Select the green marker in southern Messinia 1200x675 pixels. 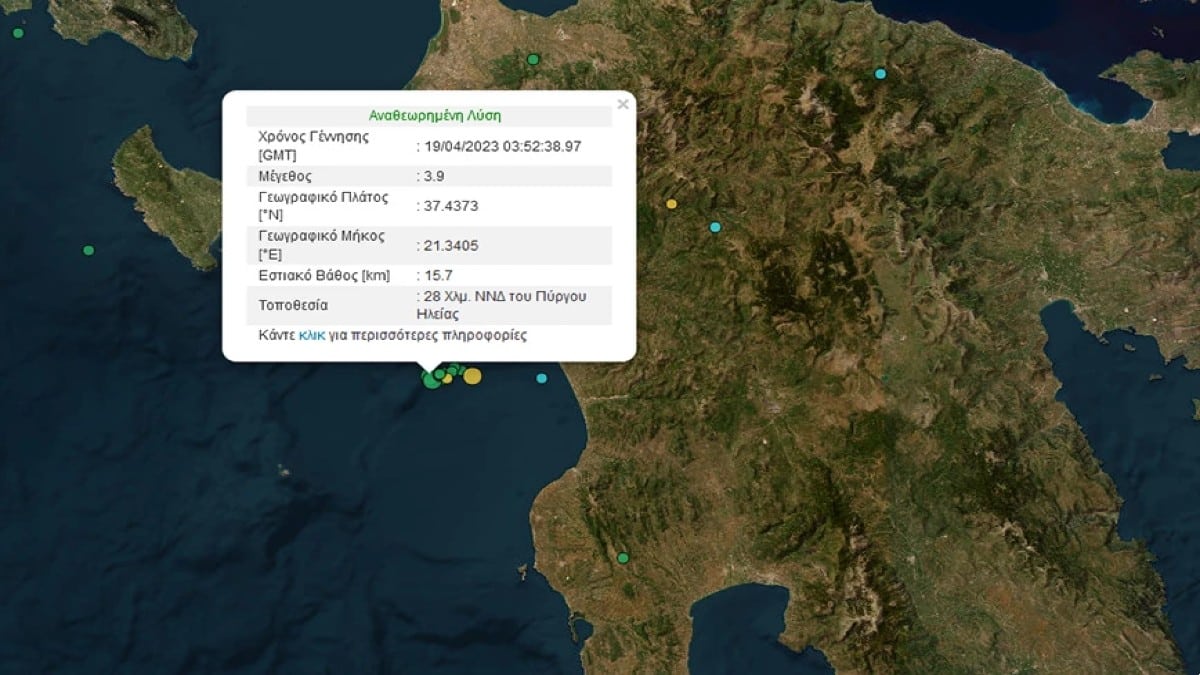point(623,557)
